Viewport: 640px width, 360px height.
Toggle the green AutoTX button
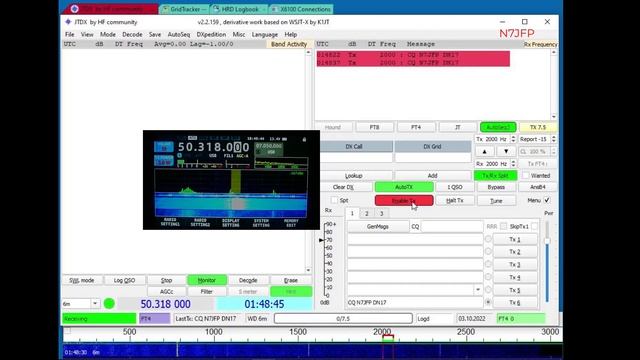point(404,187)
